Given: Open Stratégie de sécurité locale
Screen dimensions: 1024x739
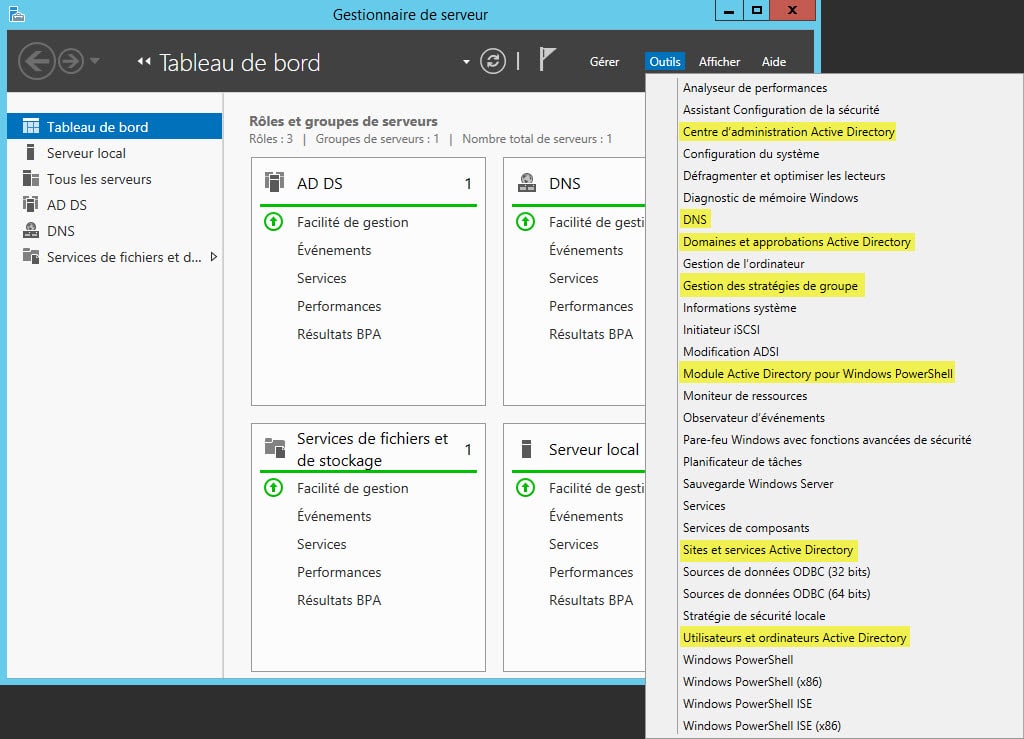Looking at the screenshot, I should tap(754, 616).
